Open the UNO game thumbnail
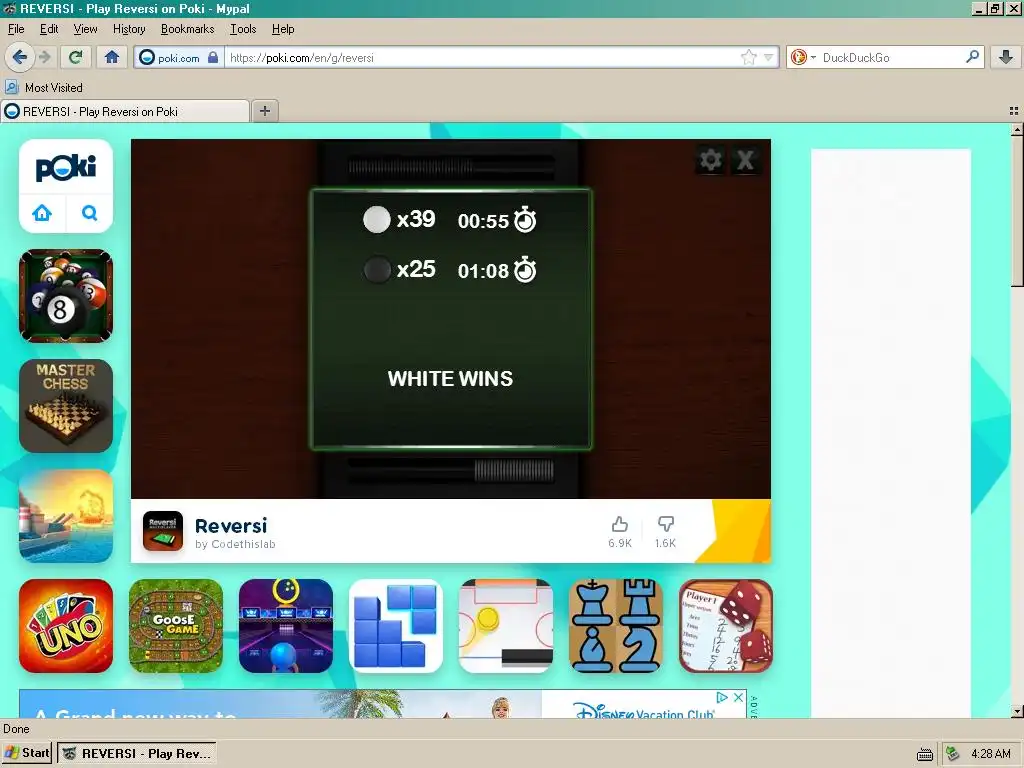 66,626
